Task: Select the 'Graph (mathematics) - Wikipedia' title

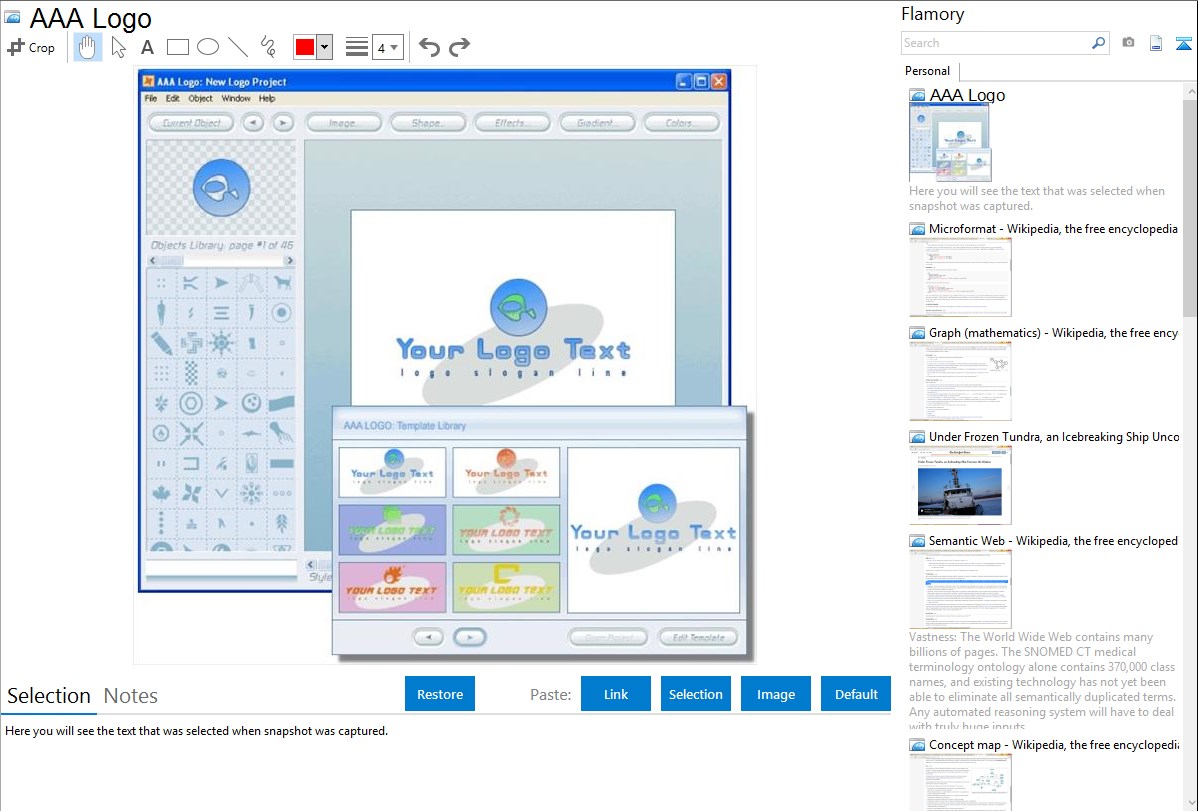Action: coord(1054,333)
